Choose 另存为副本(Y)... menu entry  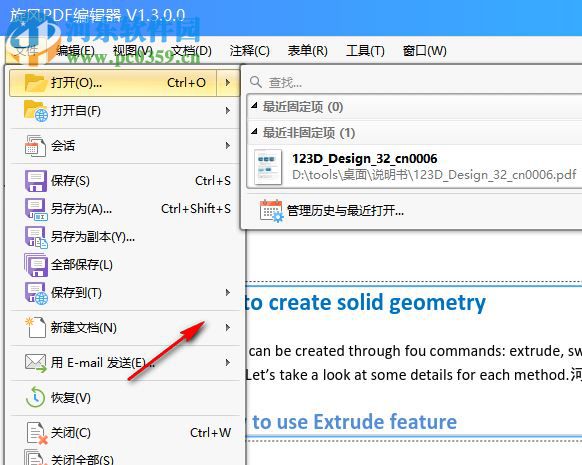(x=124, y=237)
